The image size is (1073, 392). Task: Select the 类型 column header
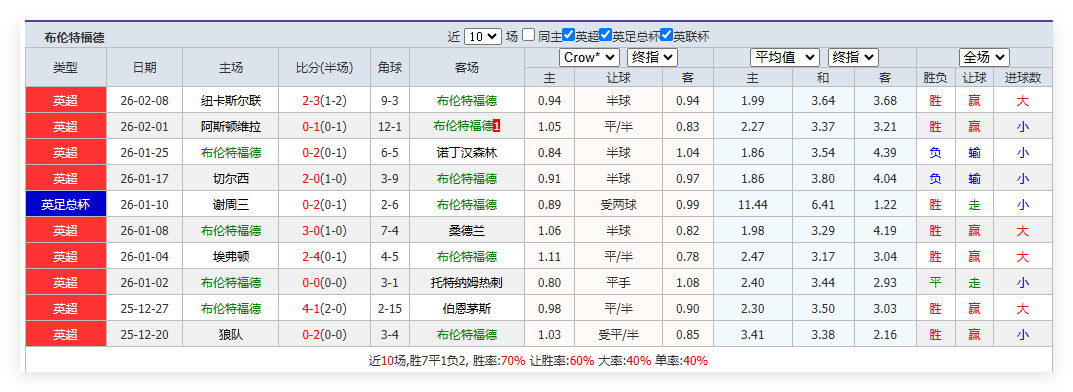click(x=66, y=67)
